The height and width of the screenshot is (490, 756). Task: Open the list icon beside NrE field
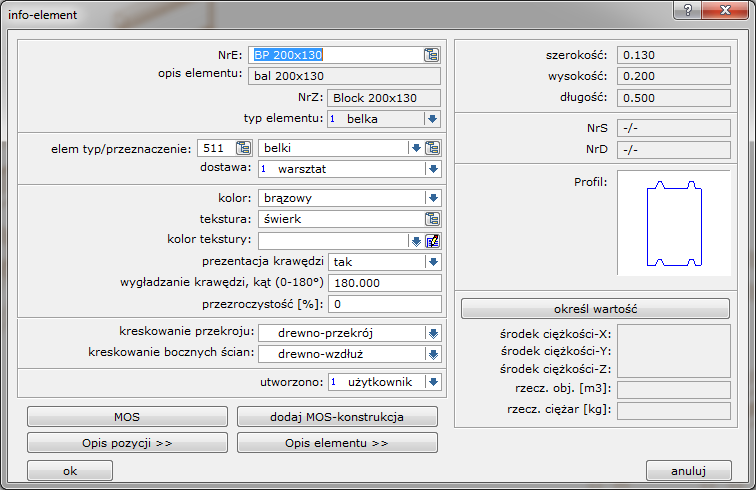[x=431, y=55]
